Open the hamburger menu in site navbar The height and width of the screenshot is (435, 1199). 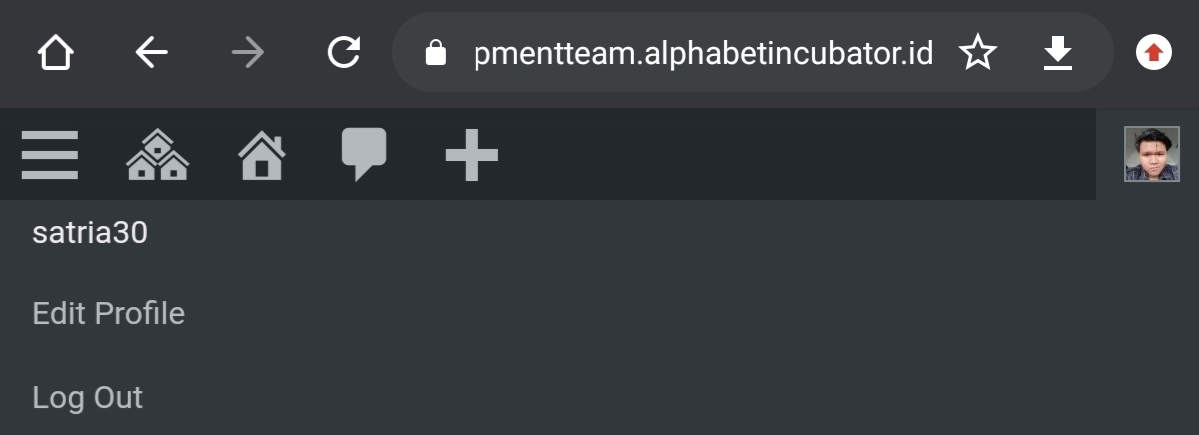[x=49, y=155]
